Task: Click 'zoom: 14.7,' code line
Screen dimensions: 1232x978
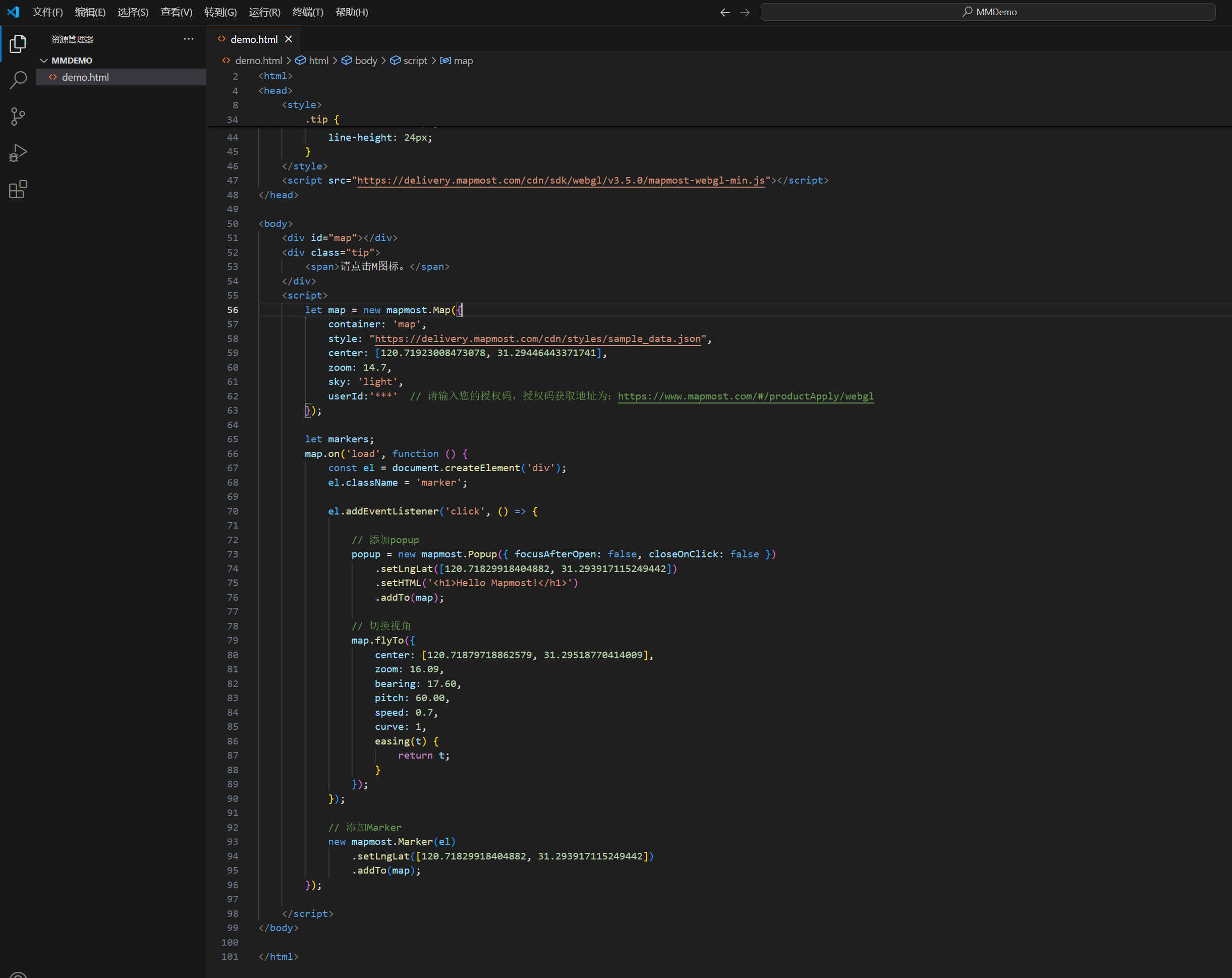Action: pyautogui.click(x=359, y=367)
